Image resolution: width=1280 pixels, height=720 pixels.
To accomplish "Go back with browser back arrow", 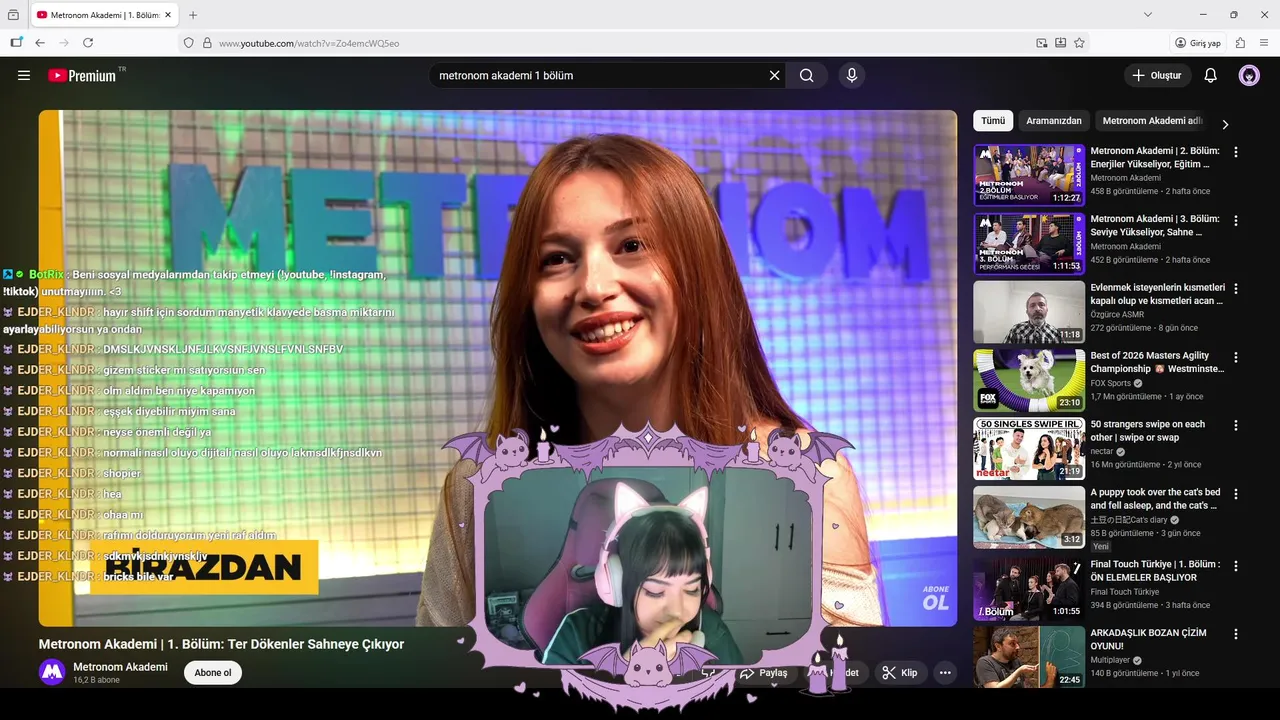I will click(40, 43).
